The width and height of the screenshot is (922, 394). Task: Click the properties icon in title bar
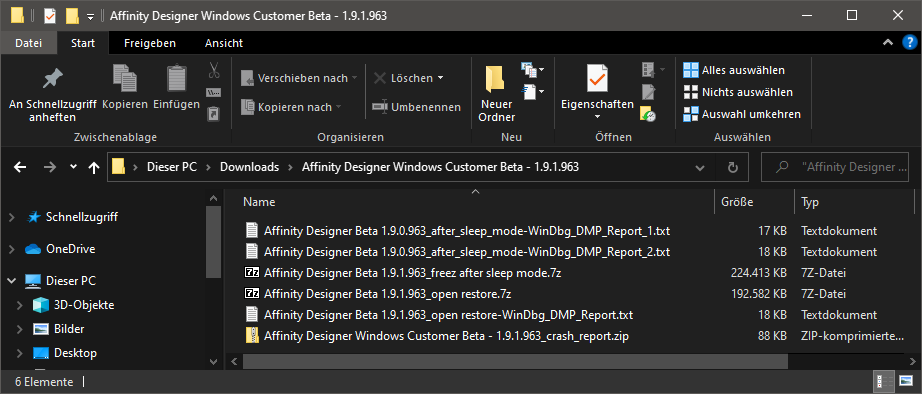[49, 16]
